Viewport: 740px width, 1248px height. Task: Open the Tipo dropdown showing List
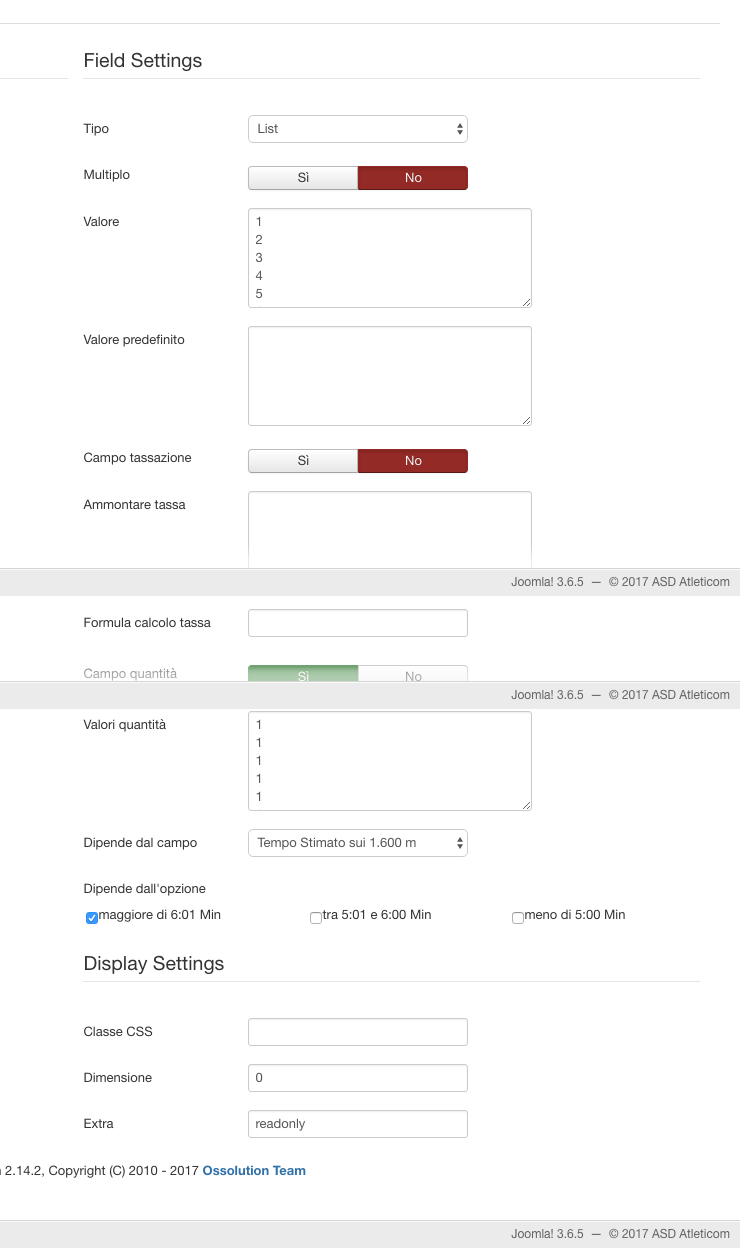coord(357,129)
